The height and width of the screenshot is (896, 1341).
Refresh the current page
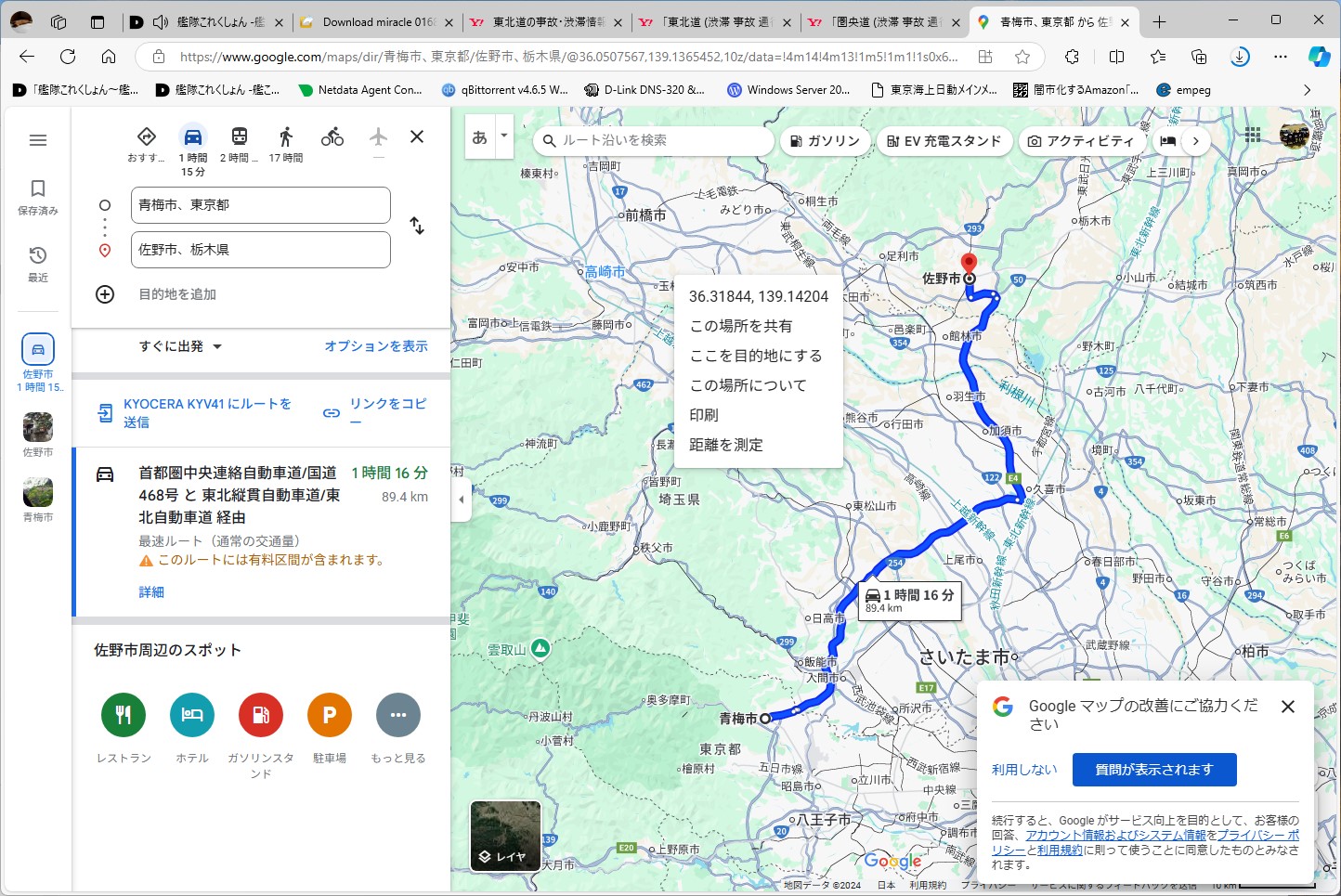pos(68,57)
